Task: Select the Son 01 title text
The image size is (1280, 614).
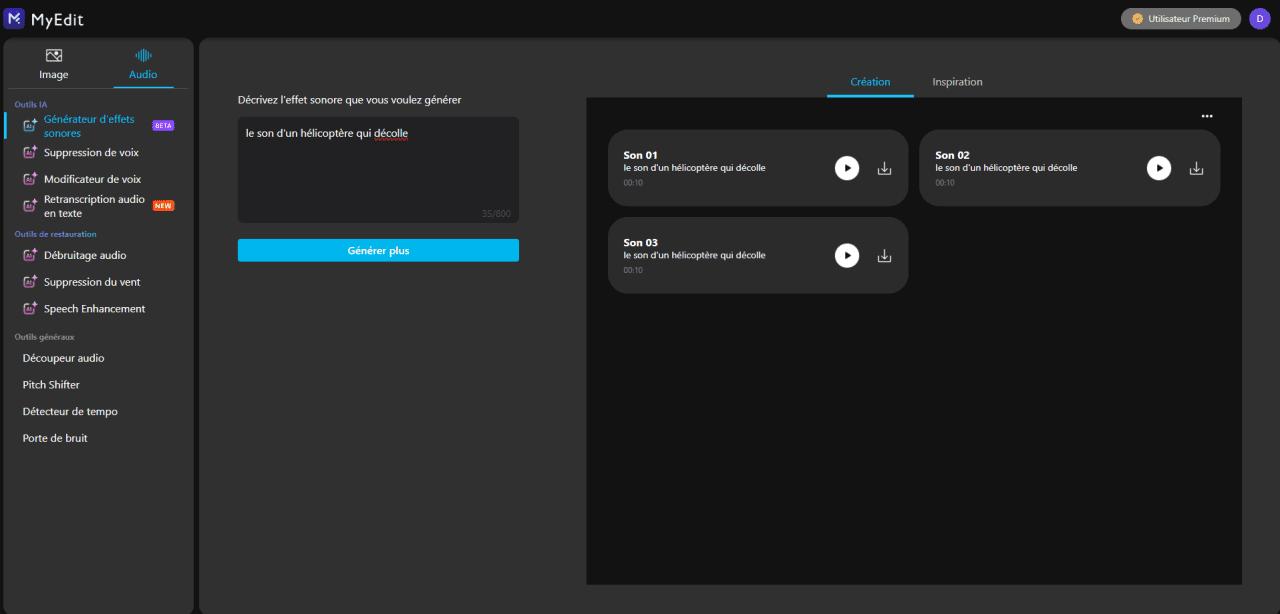Action: pos(641,155)
